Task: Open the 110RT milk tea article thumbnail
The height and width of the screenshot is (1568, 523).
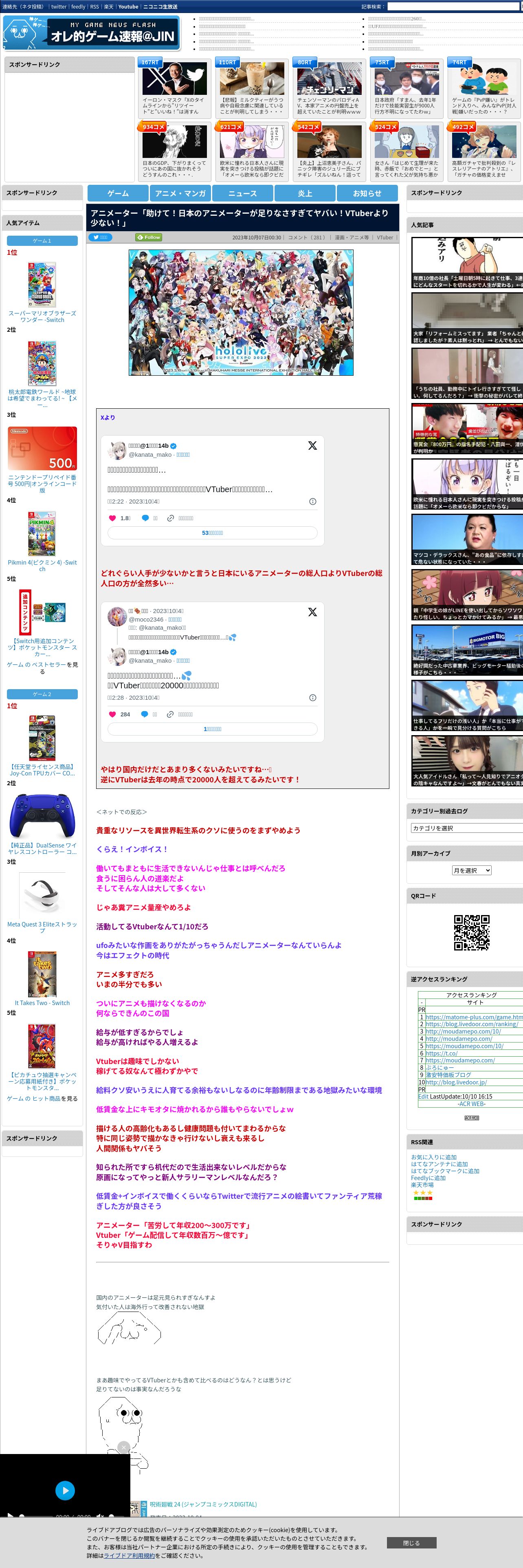Action: 251,78
